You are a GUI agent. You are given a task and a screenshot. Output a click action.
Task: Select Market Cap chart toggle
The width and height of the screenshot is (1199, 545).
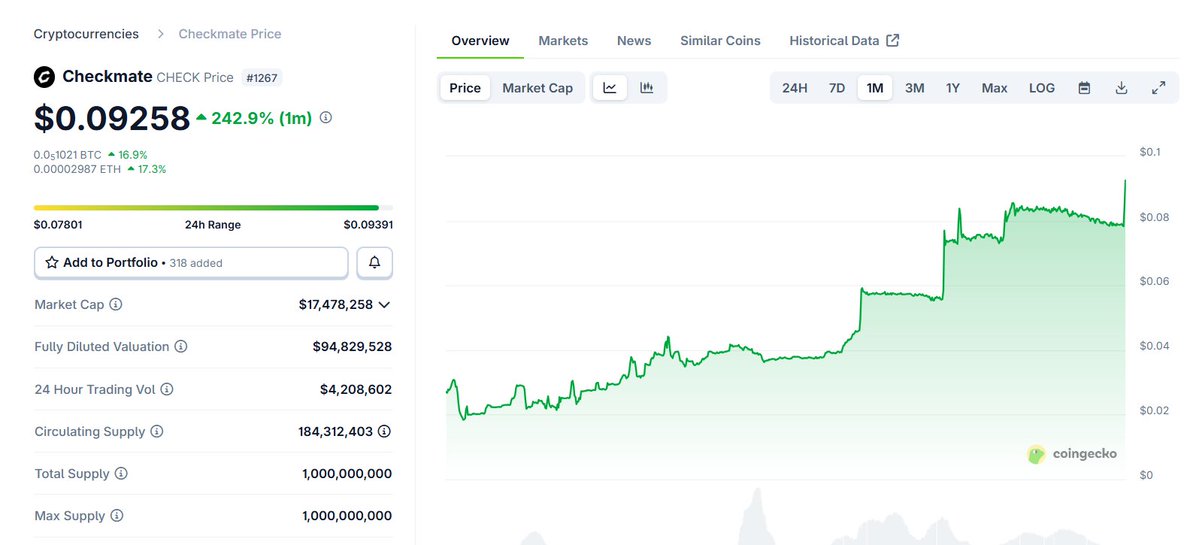click(x=538, y=88)
